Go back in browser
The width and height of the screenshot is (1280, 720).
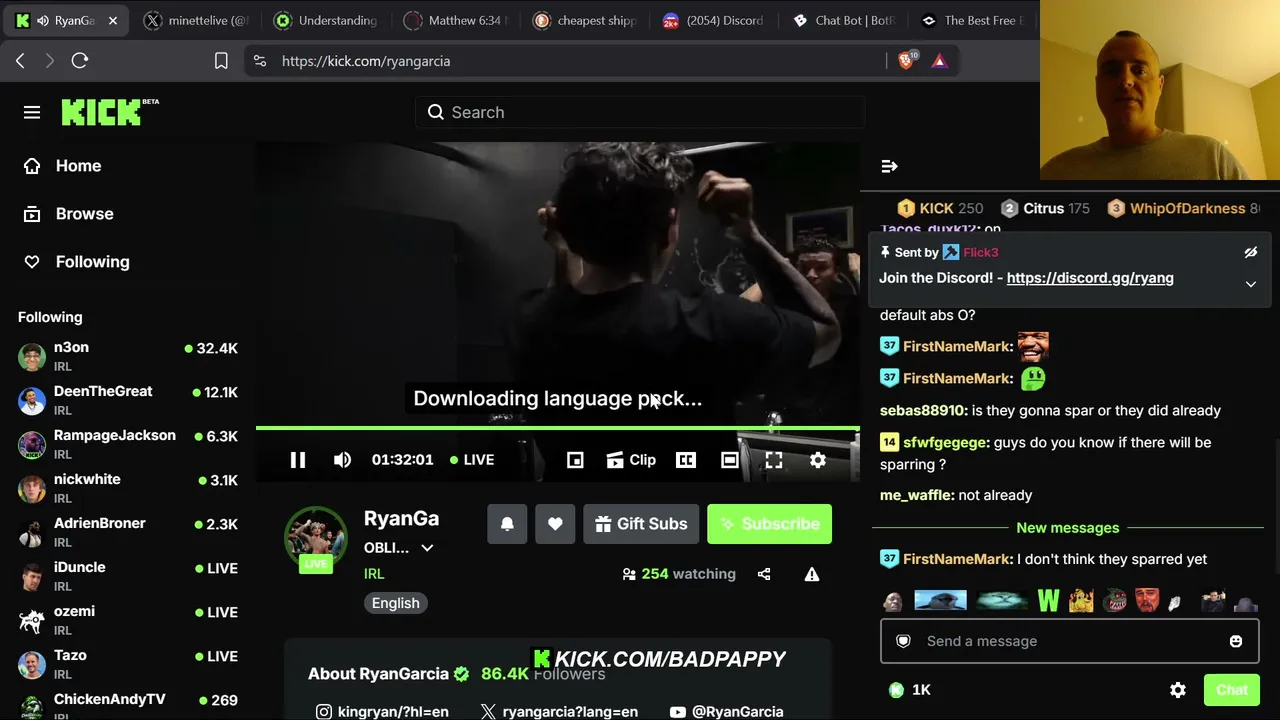20,61
